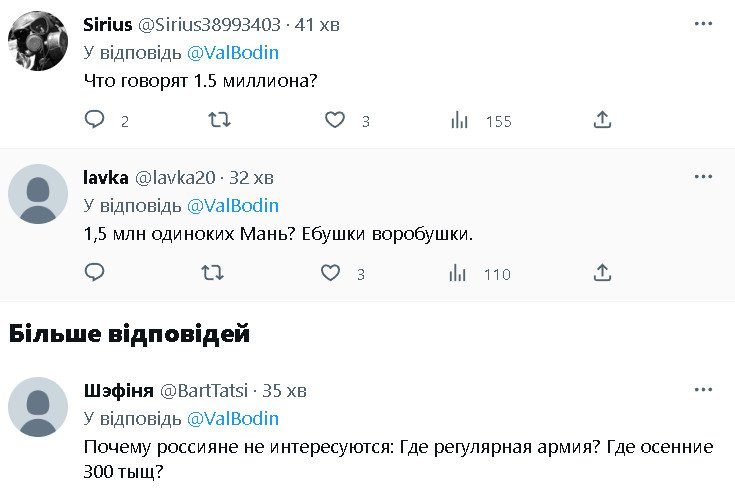Open more options for Шэфіня's tweet
Viewport: 735px width, 493px height.
pos(703,390)
